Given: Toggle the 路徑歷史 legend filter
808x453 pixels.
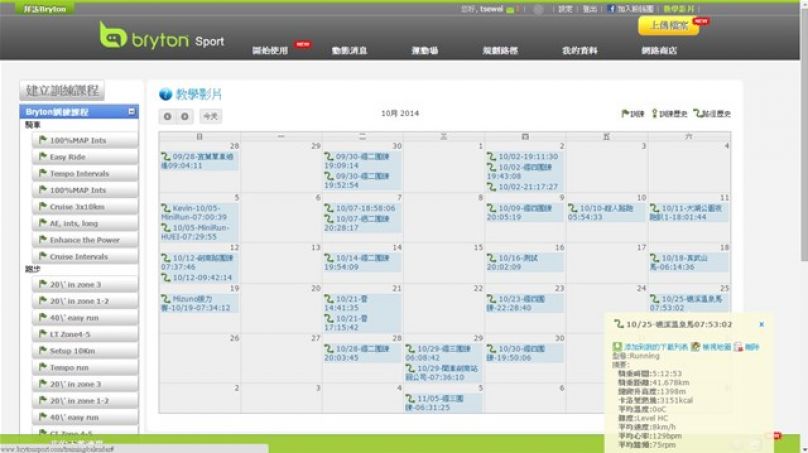Looking at the screenshot, I should click(x=711, y=115).
